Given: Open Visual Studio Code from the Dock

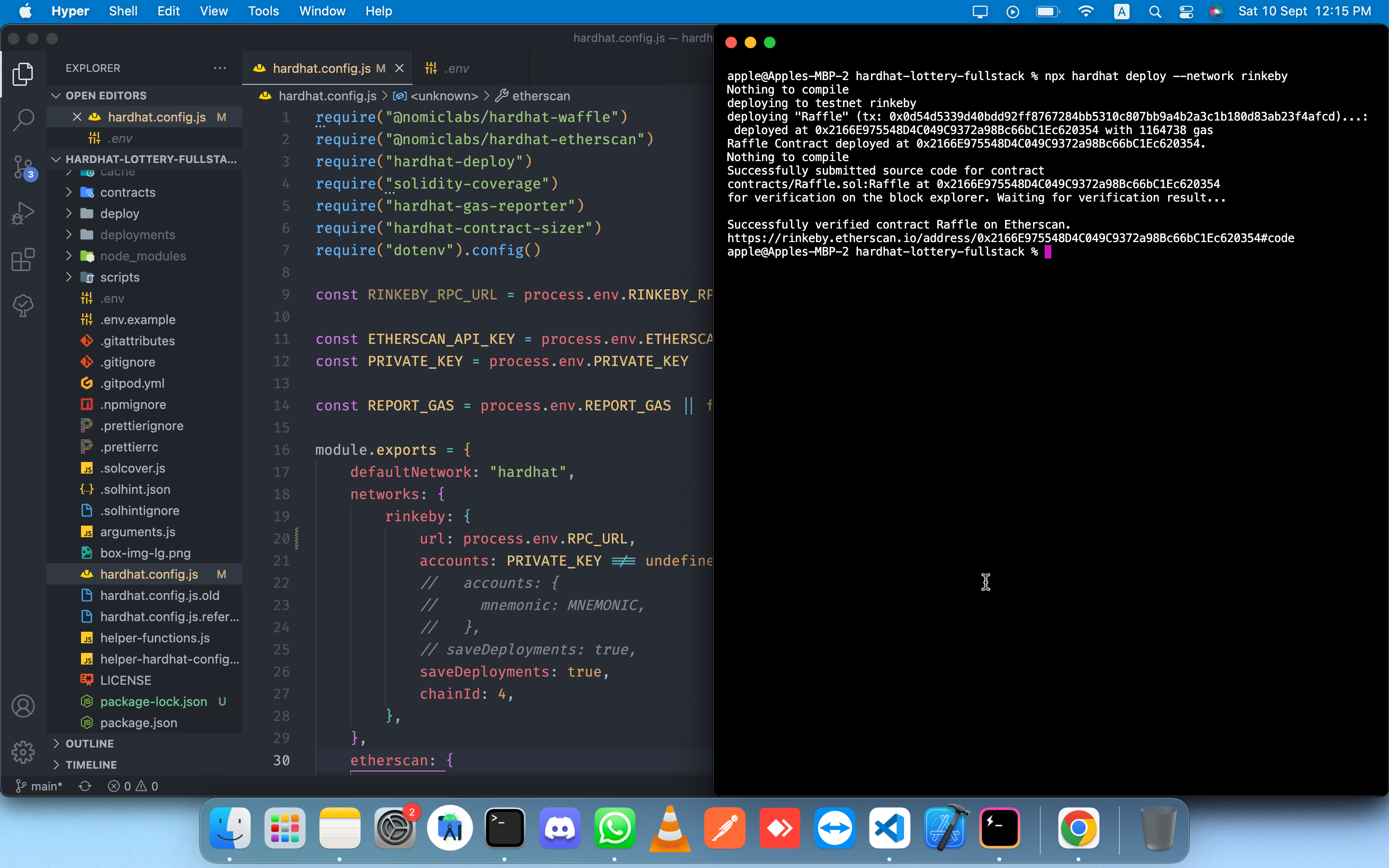Looking at the screenshot, I should coord(890,828).
